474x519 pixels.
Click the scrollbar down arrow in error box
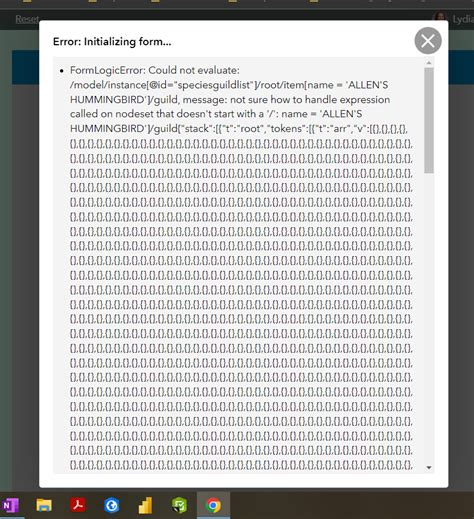[x=429, y=468]
